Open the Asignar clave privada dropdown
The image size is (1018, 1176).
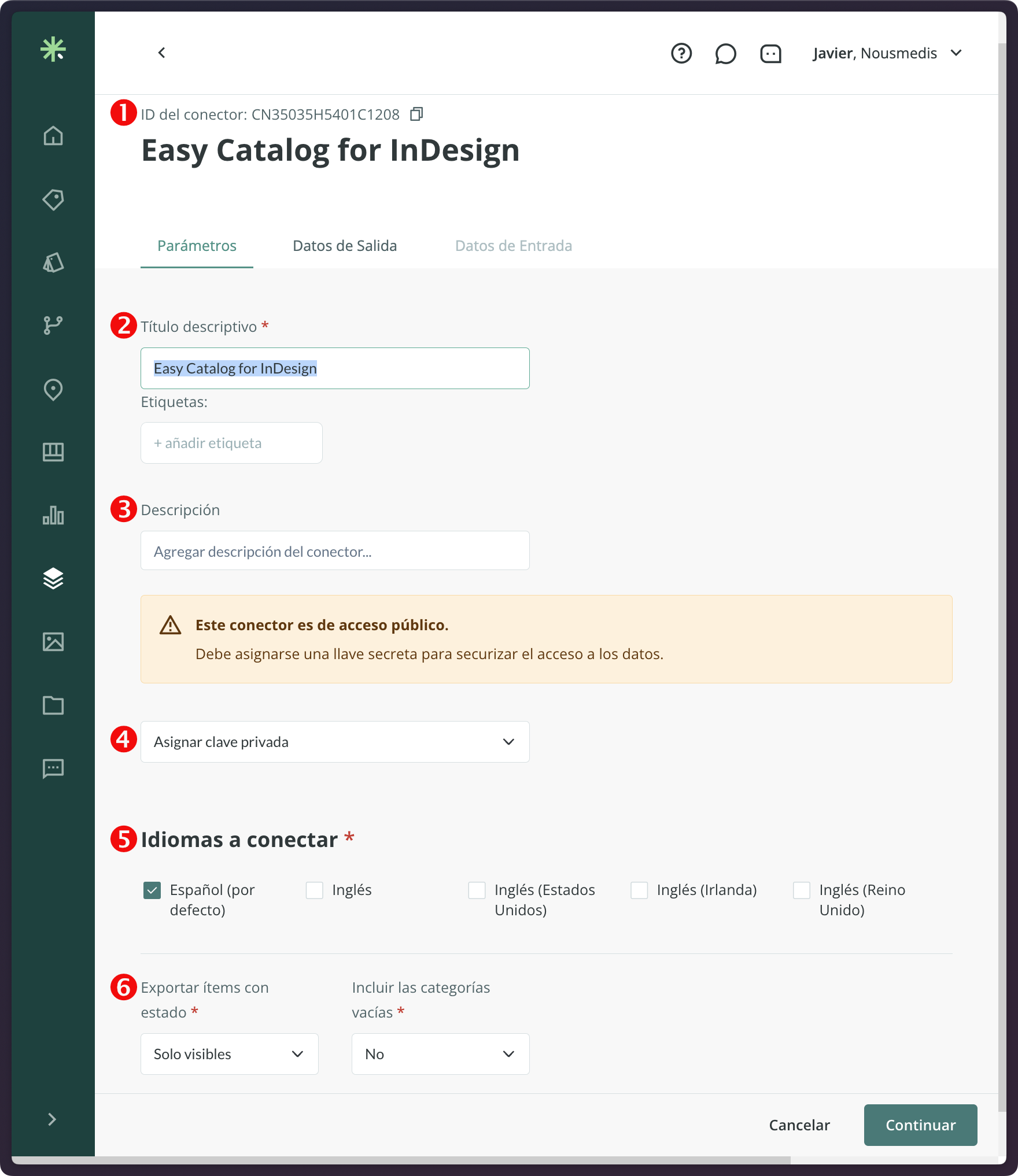click(335, 742)
